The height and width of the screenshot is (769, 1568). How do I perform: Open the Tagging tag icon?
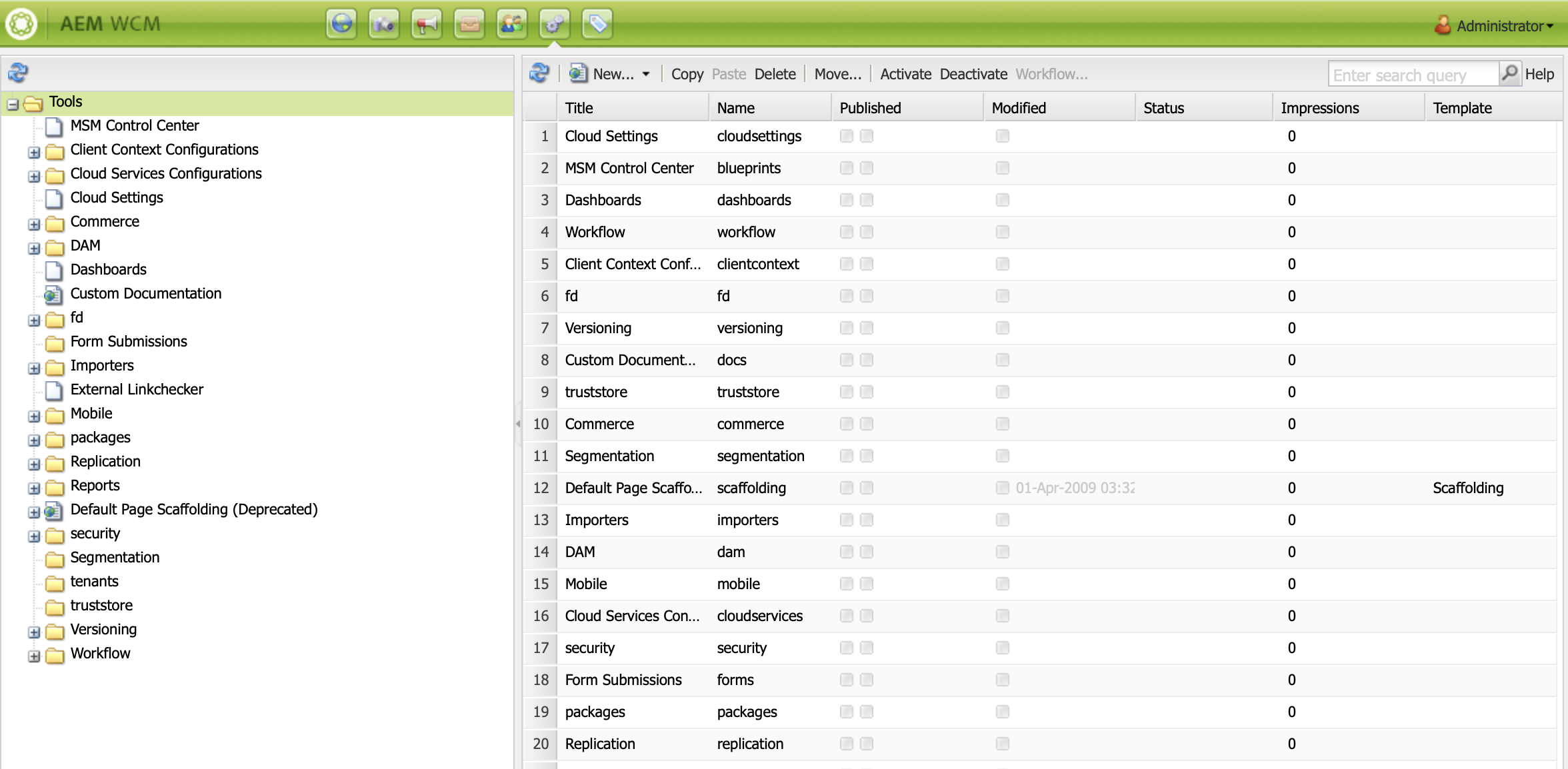597,25
